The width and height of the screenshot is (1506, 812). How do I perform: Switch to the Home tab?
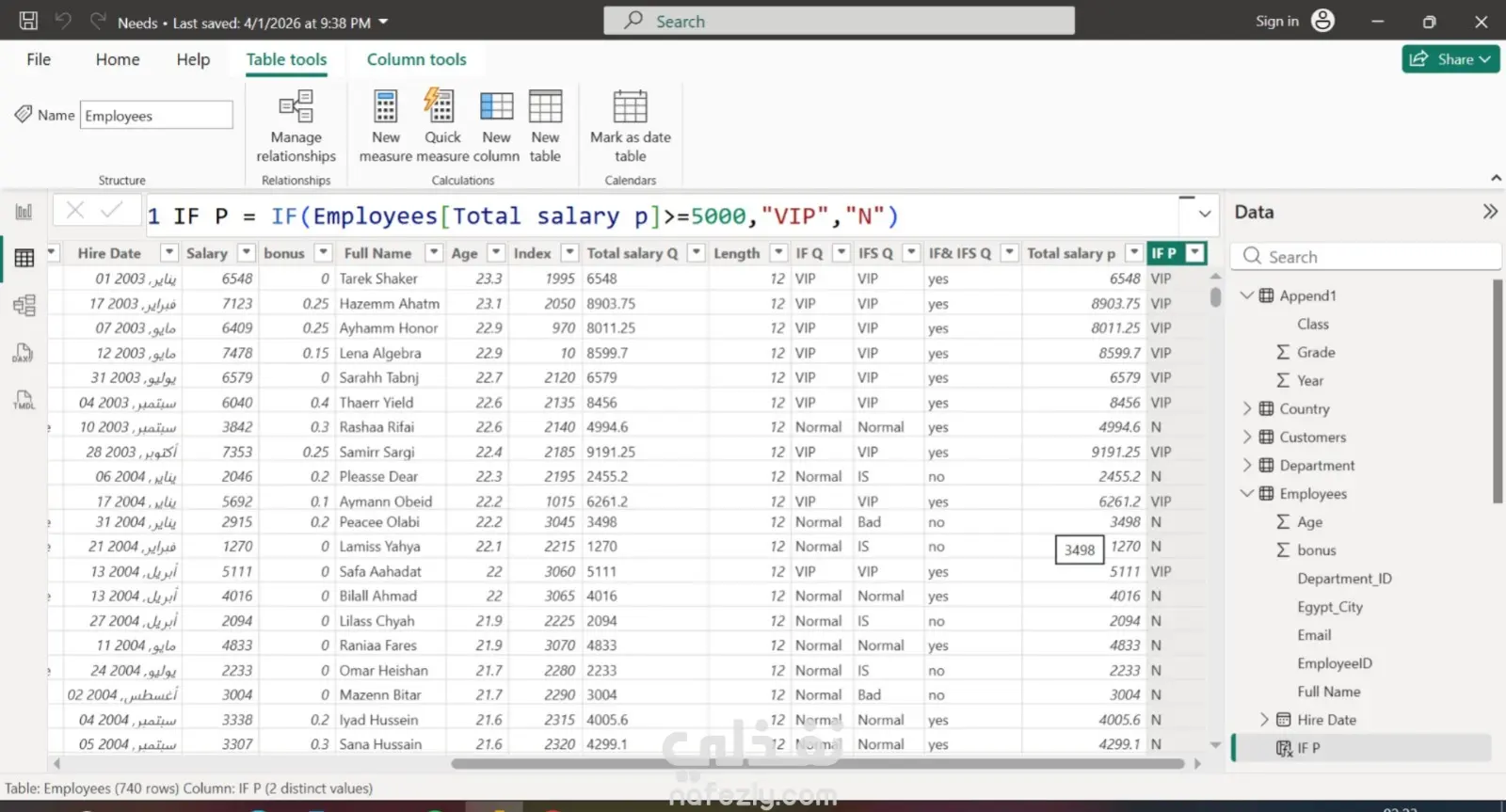click(x=118, y=59)
